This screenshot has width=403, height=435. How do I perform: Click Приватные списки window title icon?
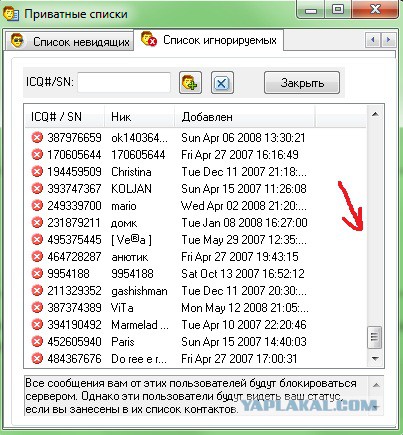coord(10,14)
